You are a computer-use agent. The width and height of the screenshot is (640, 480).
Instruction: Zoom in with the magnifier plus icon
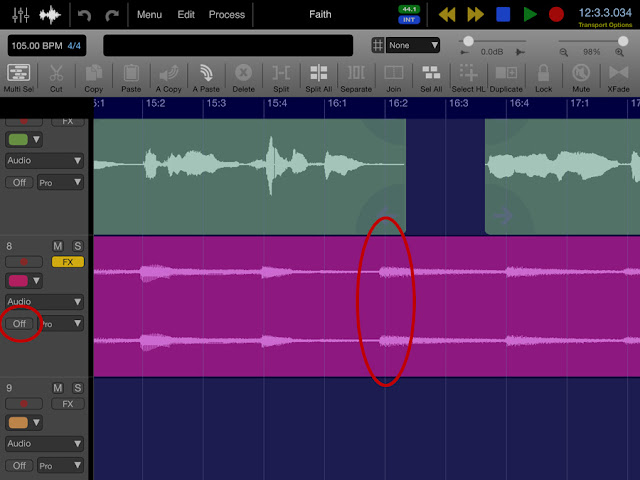point(619,52)
